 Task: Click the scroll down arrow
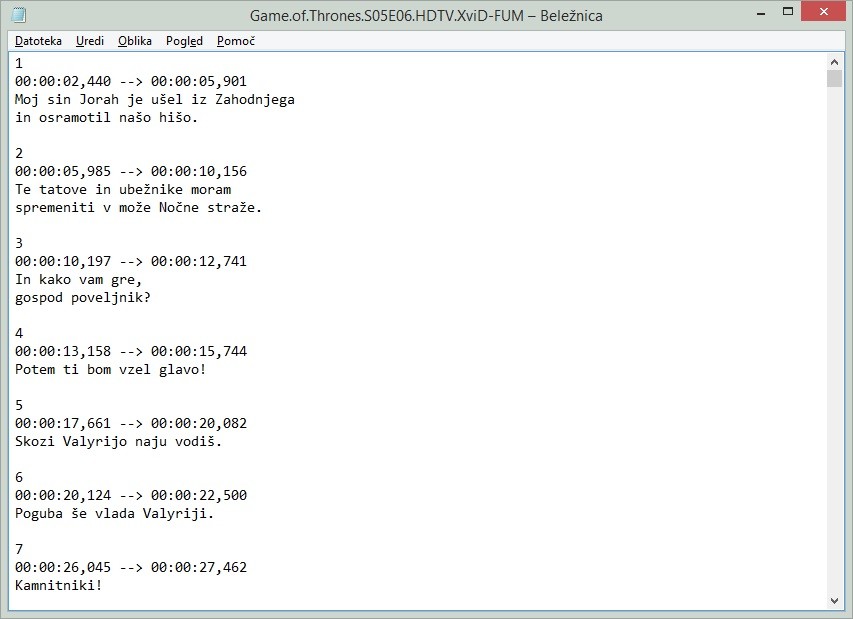click(x=834, y=599)
